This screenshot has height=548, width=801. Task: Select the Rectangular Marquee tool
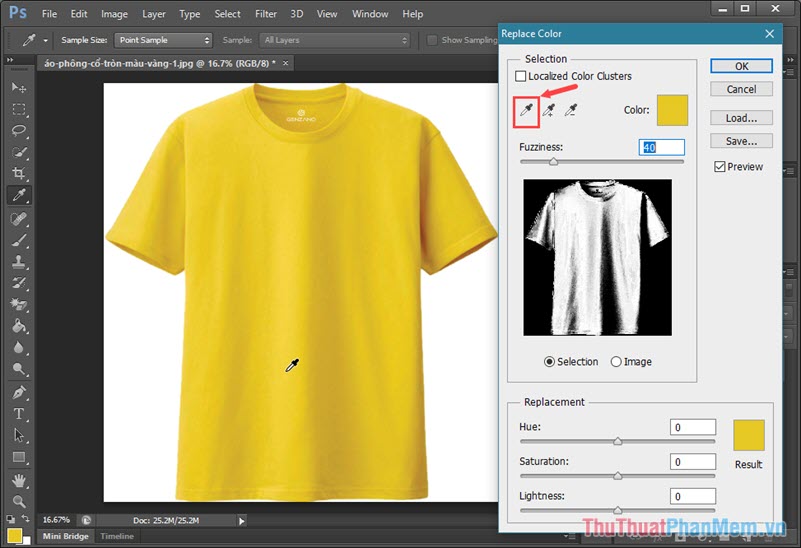[x=19, y=109]
